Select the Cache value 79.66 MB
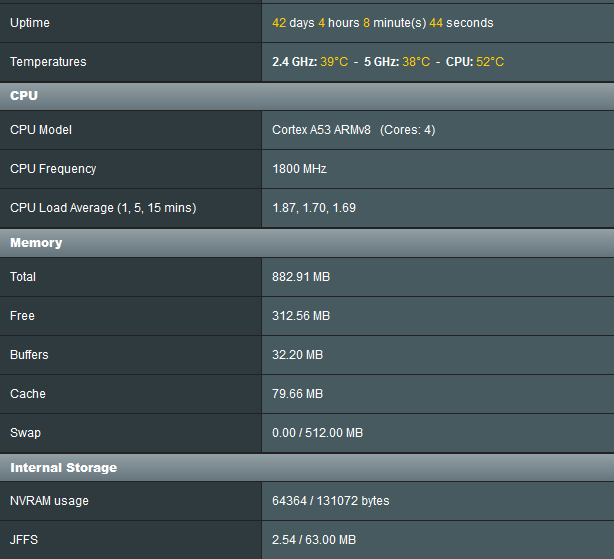 (x=298, y=393)
